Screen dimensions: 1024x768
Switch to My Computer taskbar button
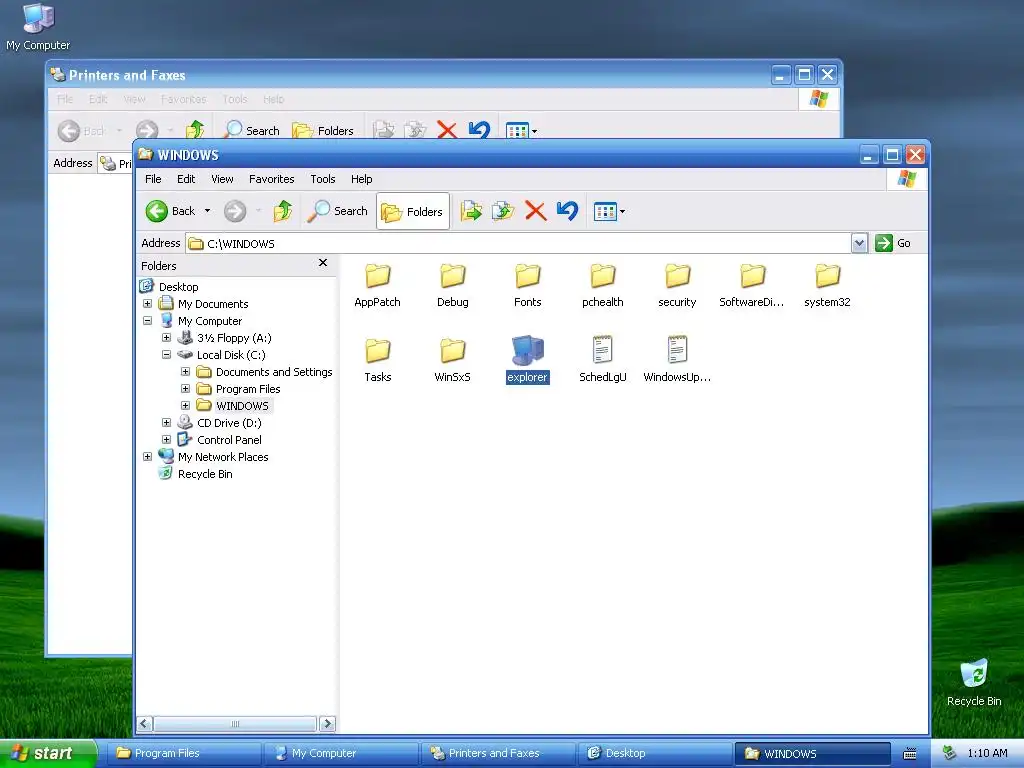(x=340, y=754)
